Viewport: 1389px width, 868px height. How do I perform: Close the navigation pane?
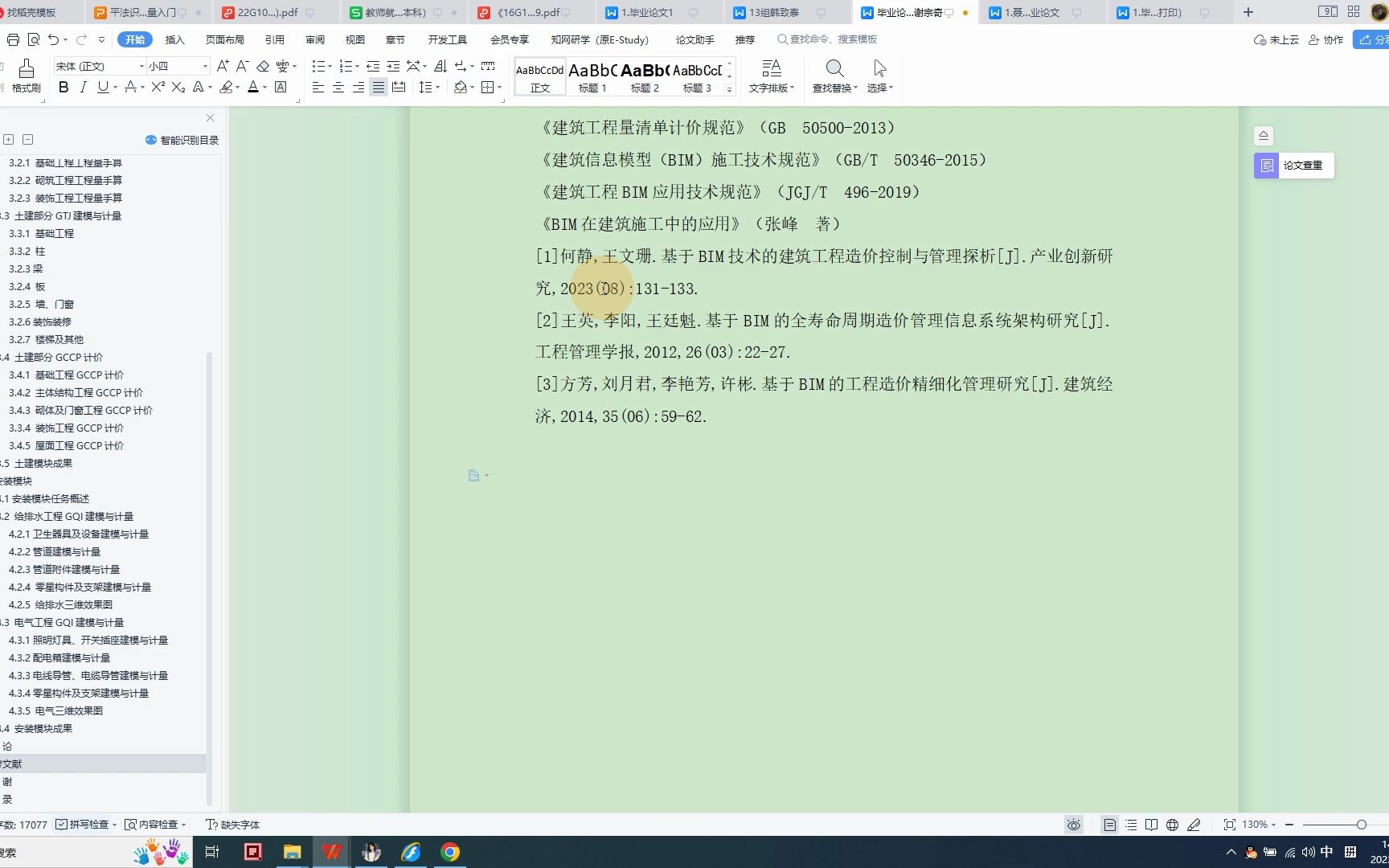(210, 117)
